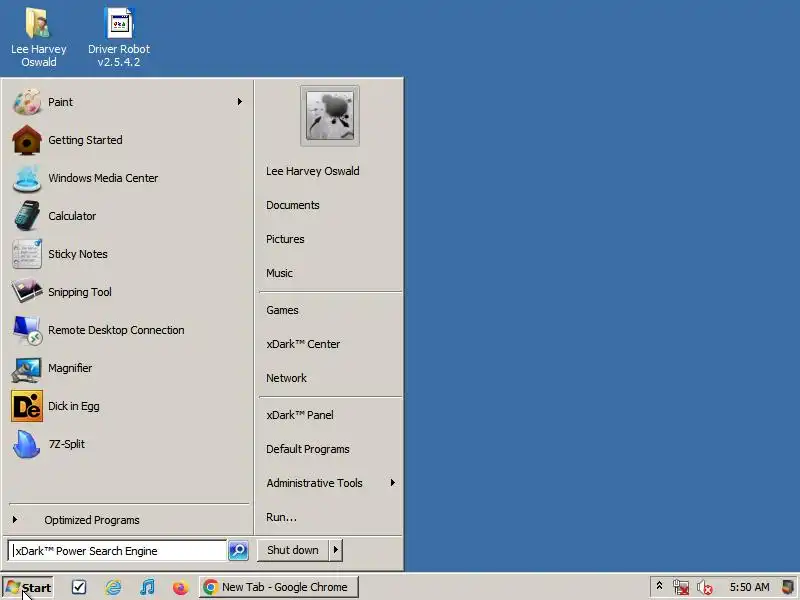Open Administrative Tools entry
Viewport: 800px width, 600px height.
click(x=314, y=483)
